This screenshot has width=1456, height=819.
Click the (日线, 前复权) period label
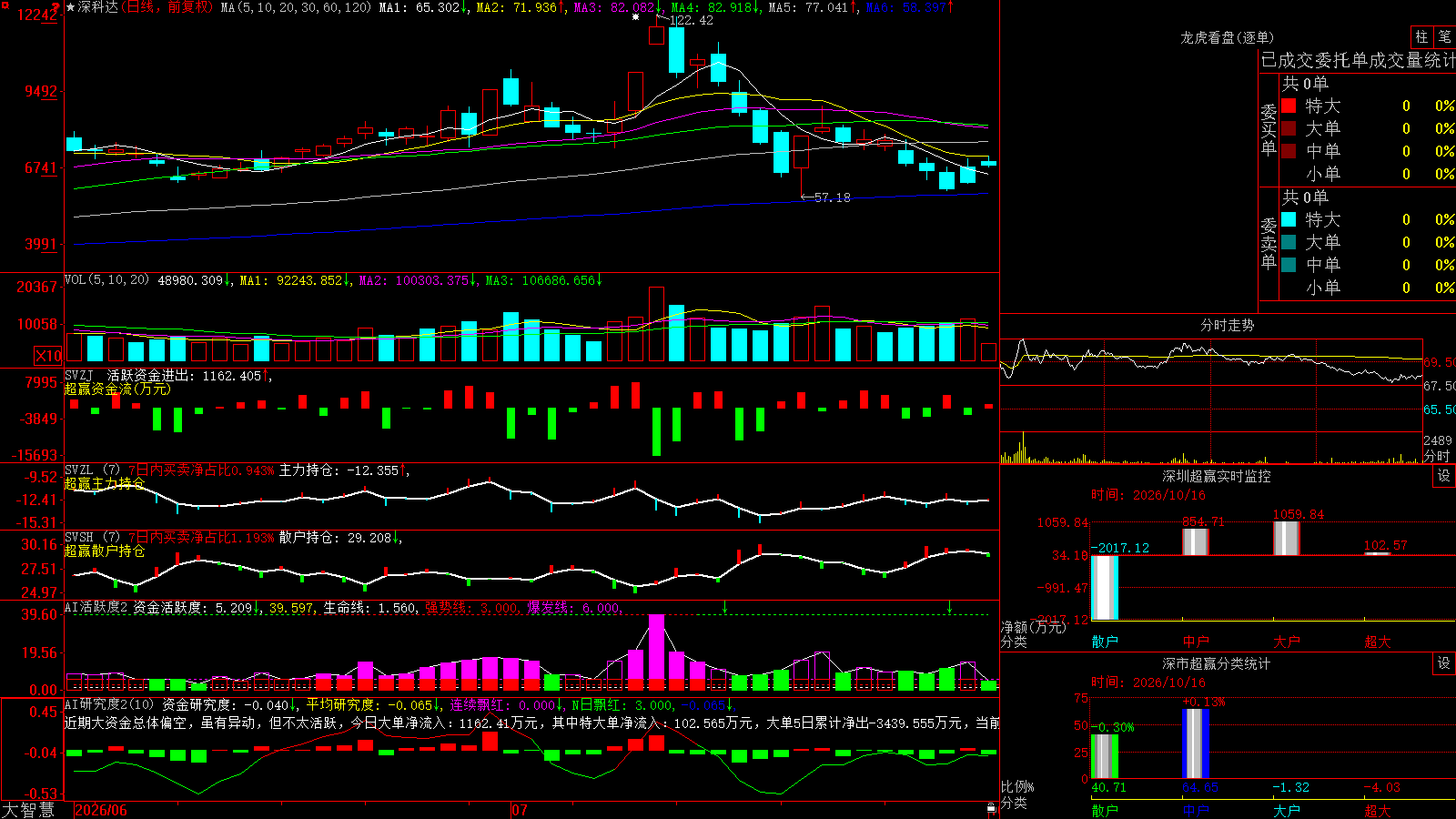coord(167,7)
